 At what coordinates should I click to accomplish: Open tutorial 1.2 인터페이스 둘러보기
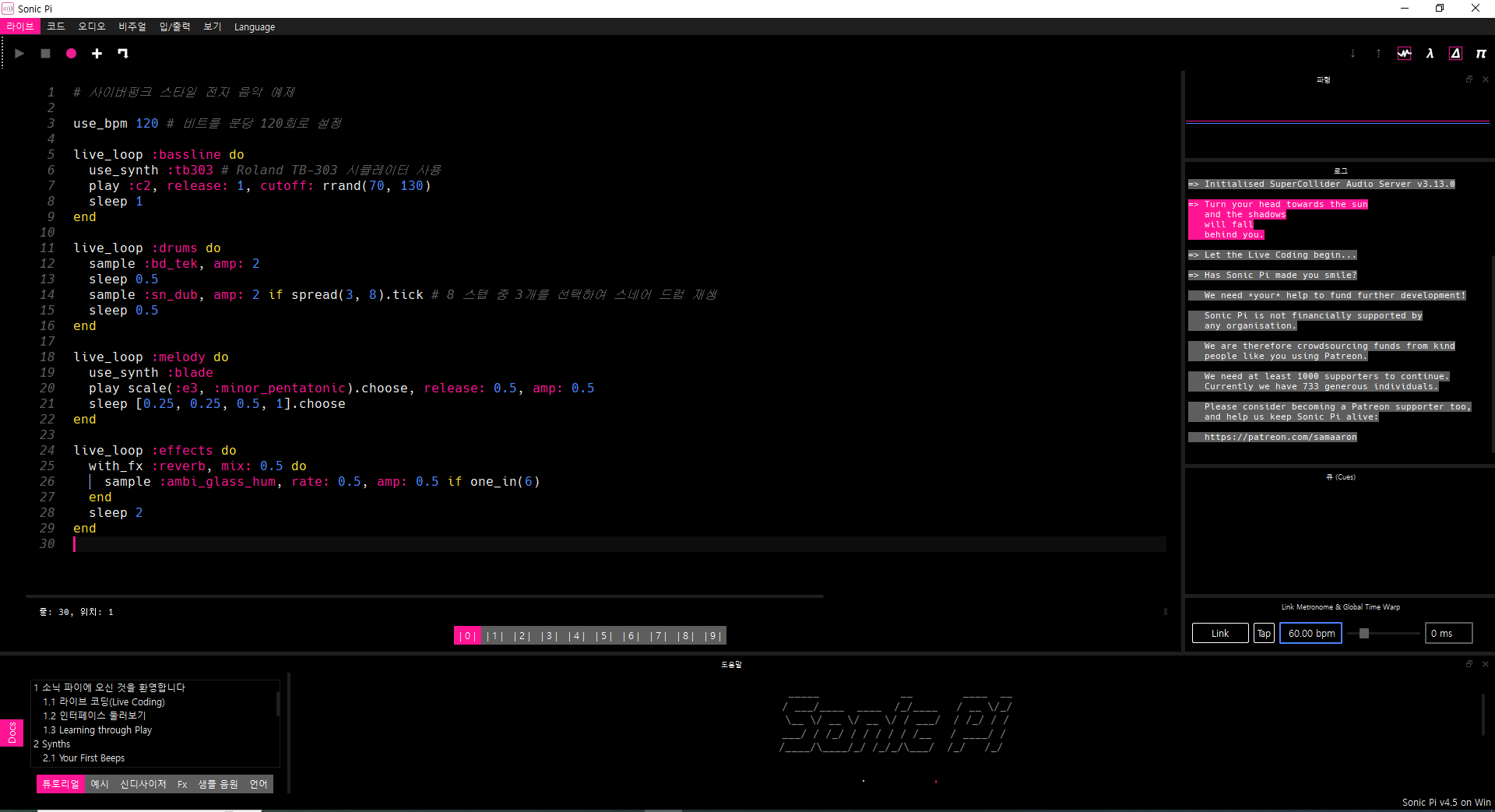(x=94, y=715)
